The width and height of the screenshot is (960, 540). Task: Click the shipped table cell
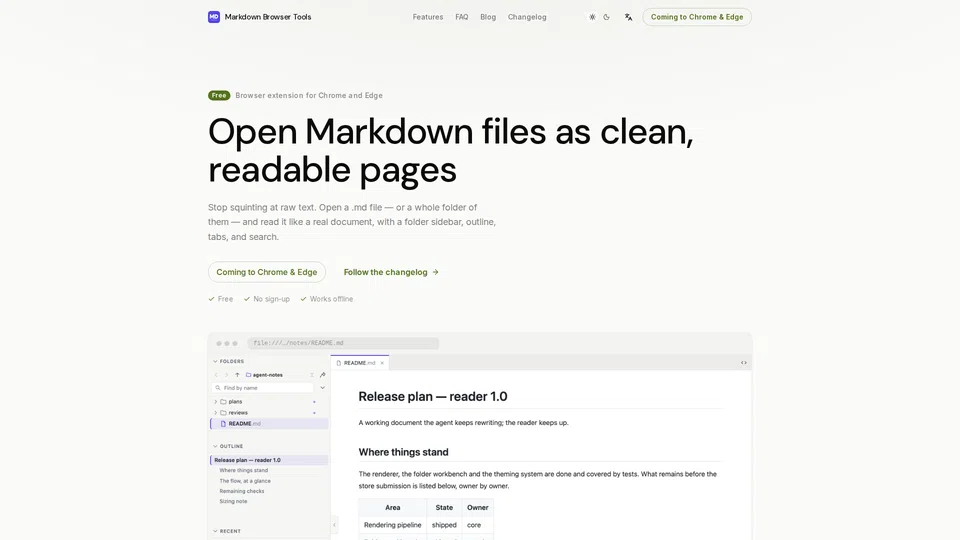click(x=444, y=525)
